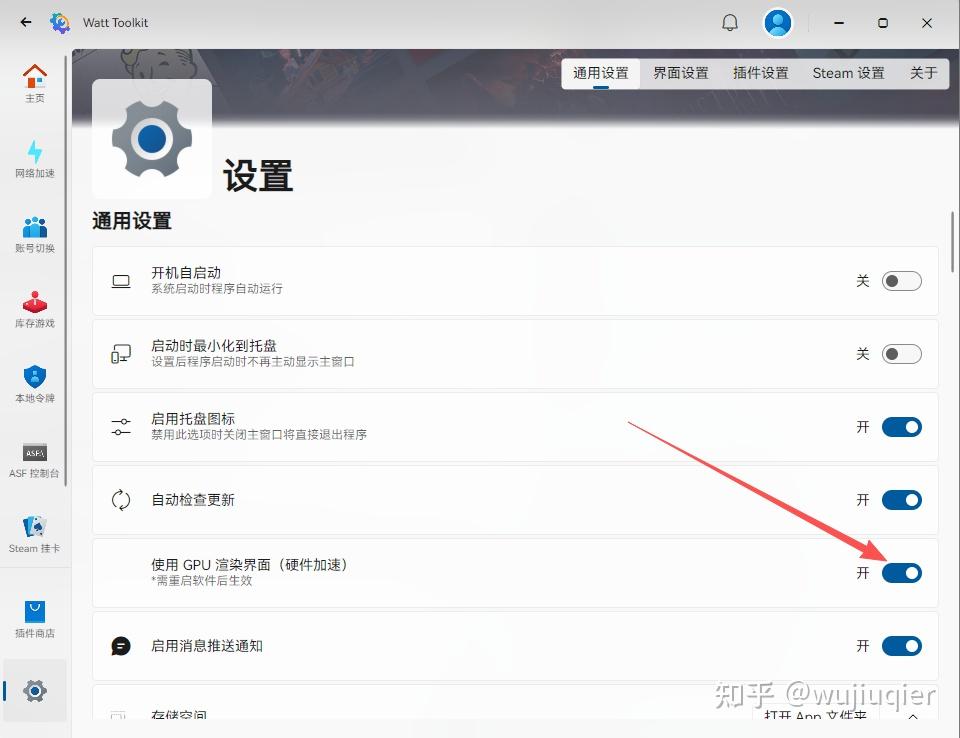
Task: Enable 开机自启动 toggle
Action: click(901, 281)
